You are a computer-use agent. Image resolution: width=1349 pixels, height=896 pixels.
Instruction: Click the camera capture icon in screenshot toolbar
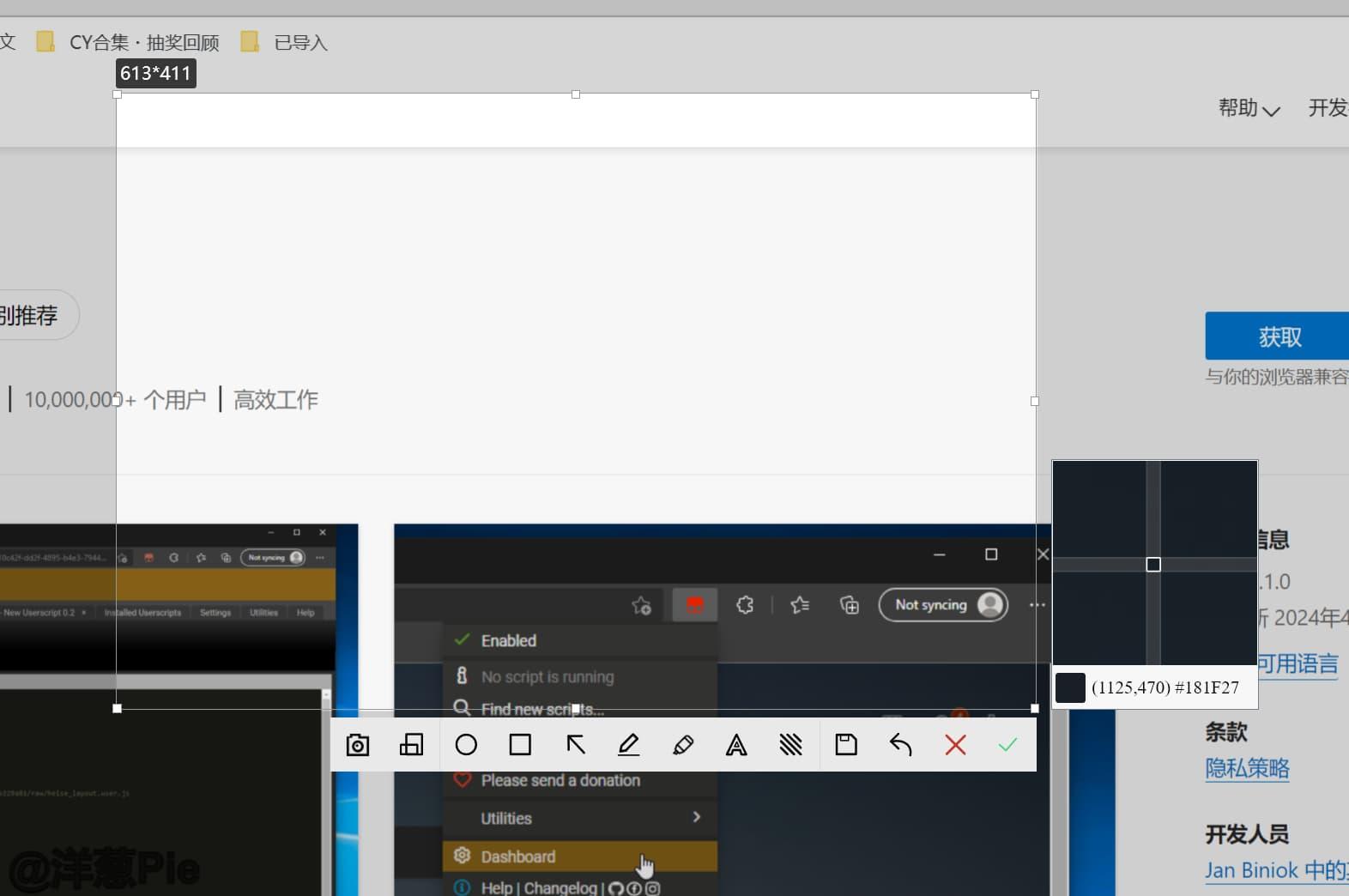click(358, 745)
